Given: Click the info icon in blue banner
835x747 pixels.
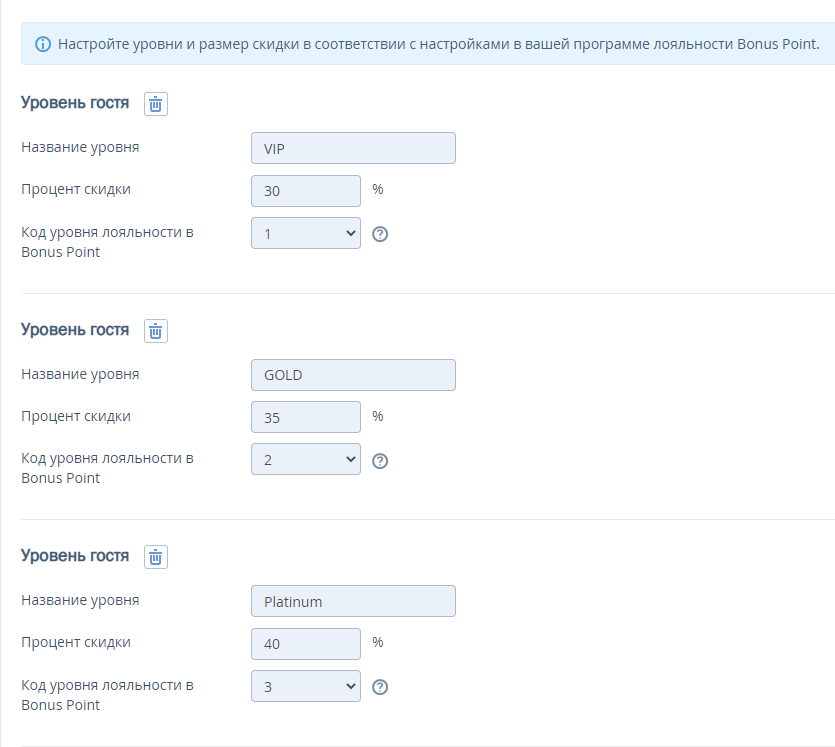Looking at the screenshot, I should (43, 44).
